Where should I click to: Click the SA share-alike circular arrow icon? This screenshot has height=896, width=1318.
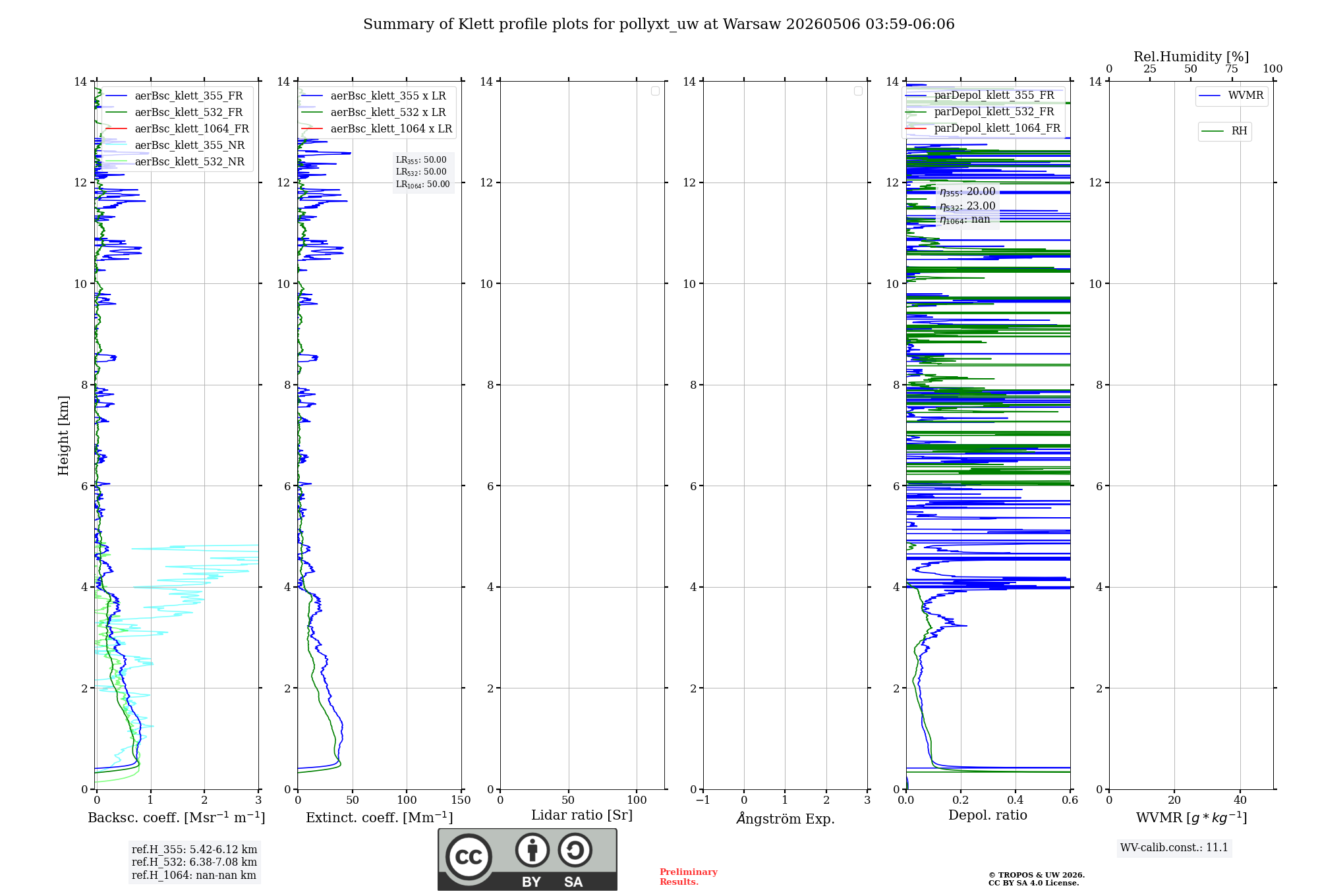pos(575,849)
